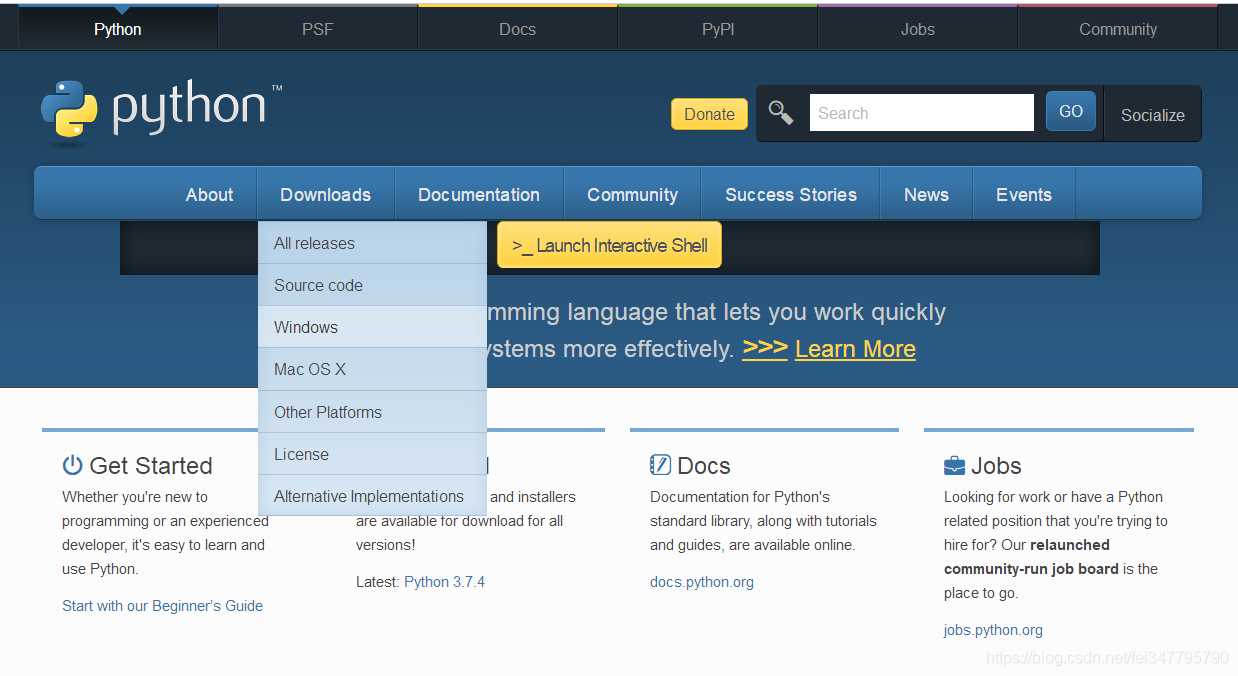
Task: Click the Jobs briefcase icon
Action: tap(954, 466)
